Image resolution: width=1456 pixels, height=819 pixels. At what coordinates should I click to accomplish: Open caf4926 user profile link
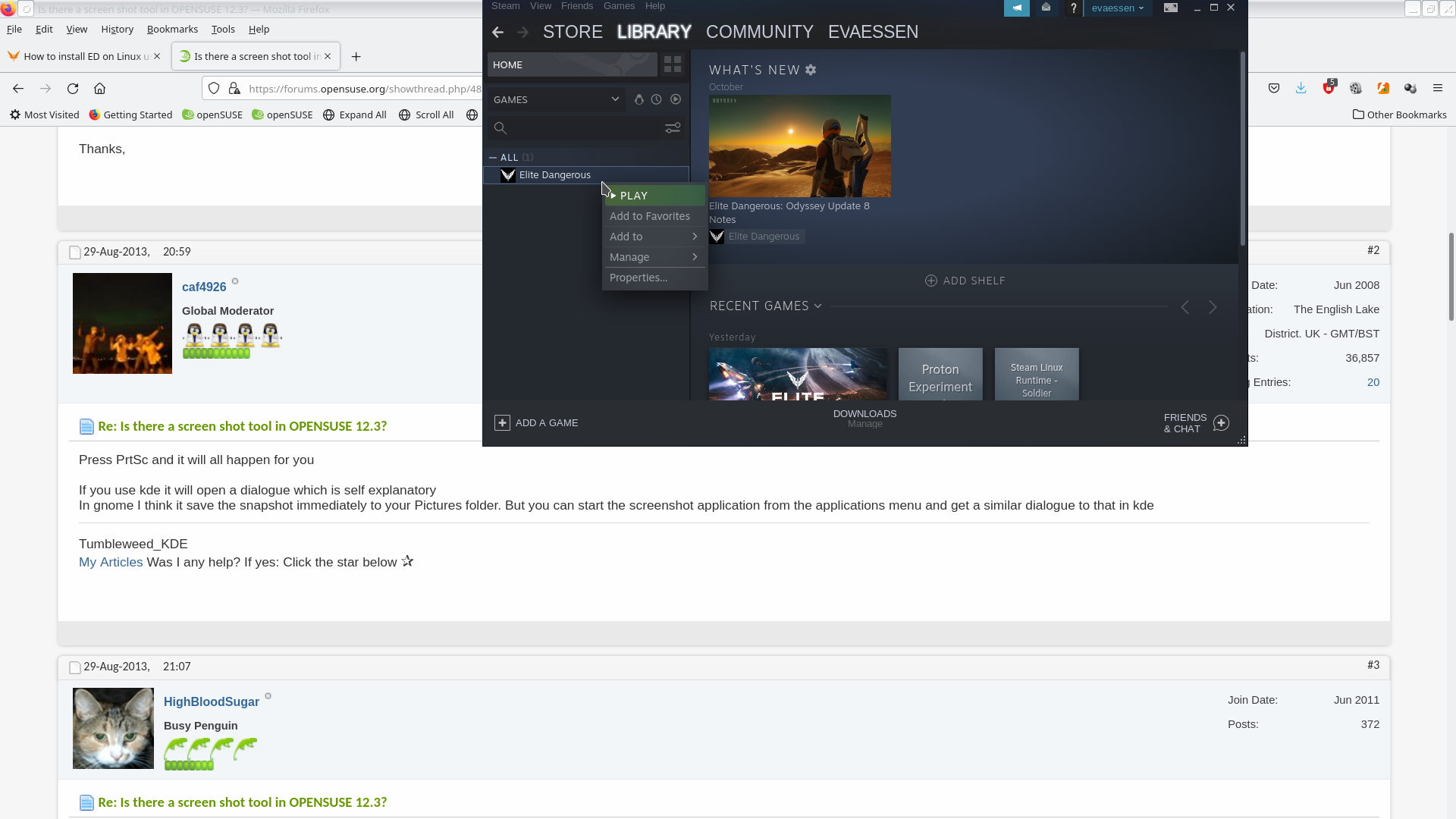pyautogui.click(x=204, y=287)
